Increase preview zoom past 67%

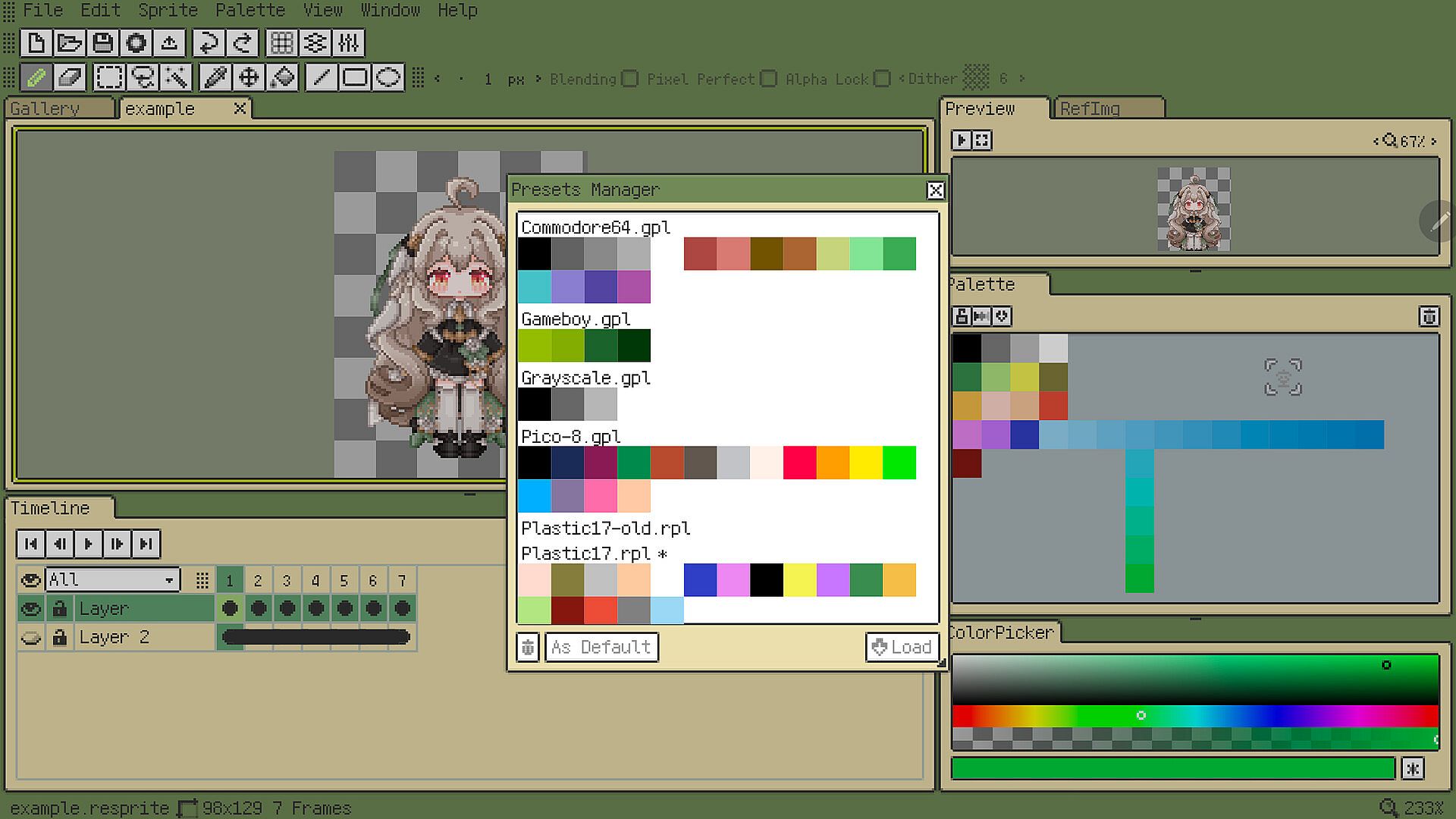pos(1433,141)
